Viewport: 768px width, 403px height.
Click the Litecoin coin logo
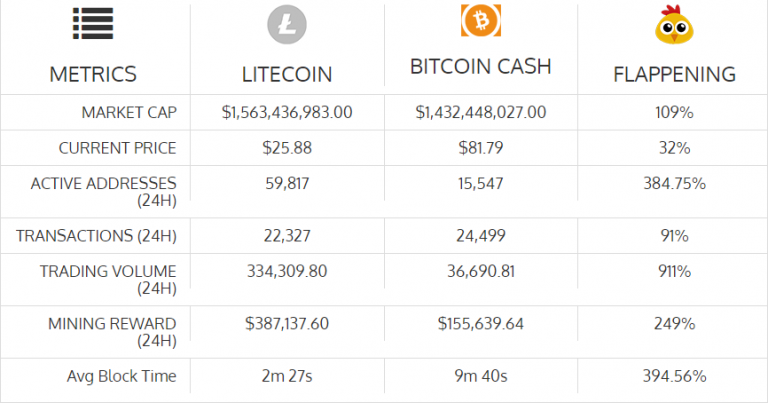pos(287,24)
